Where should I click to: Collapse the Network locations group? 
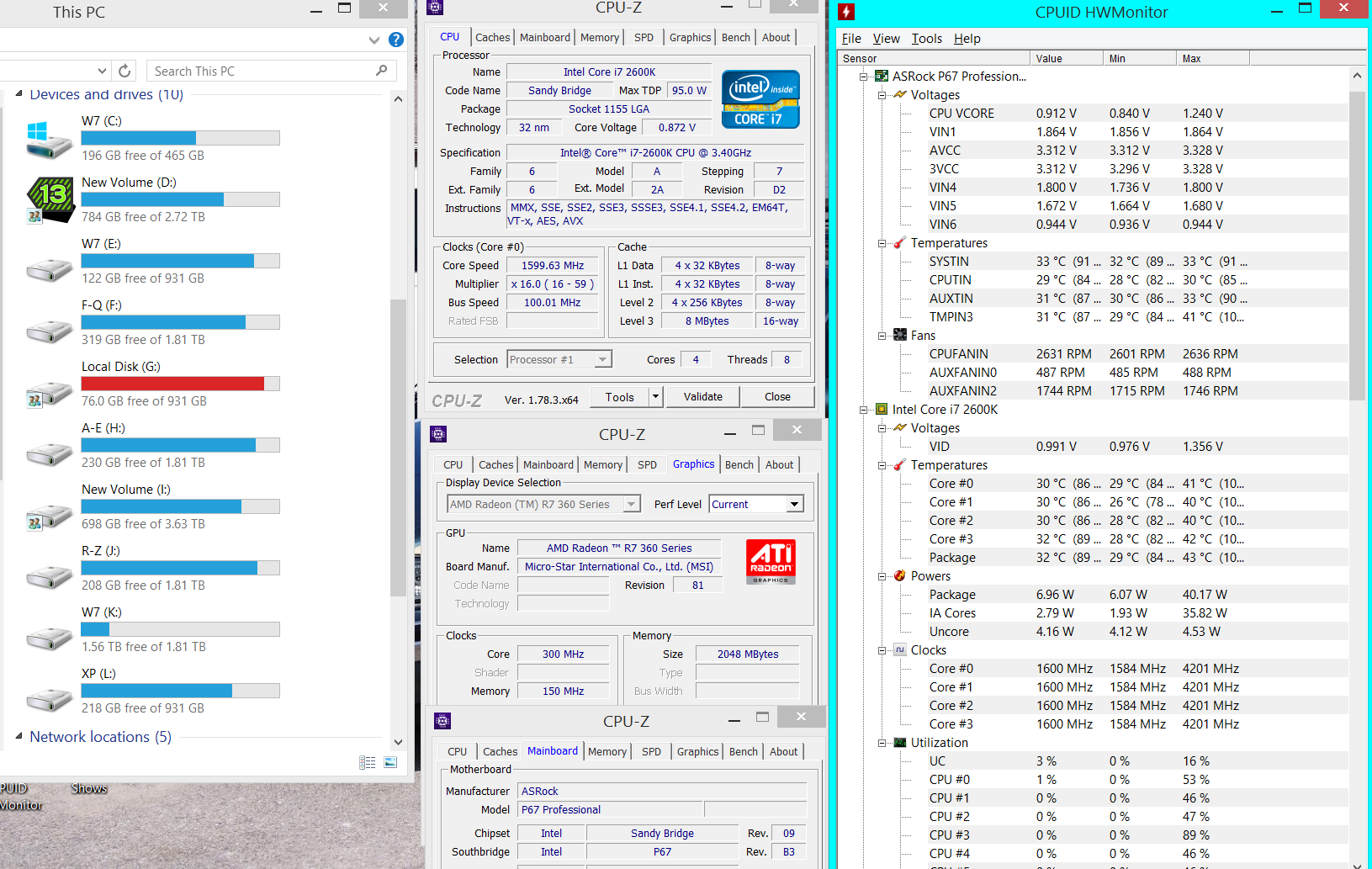tap(19, 736)
